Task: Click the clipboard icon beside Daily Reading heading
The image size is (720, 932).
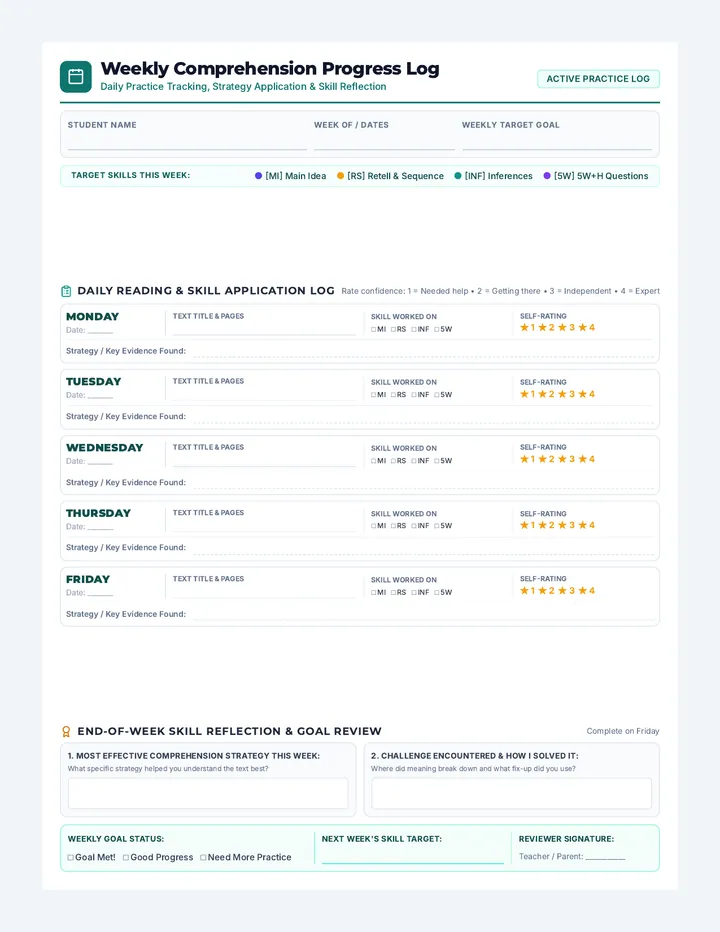Action: click(x=66, y=291)
